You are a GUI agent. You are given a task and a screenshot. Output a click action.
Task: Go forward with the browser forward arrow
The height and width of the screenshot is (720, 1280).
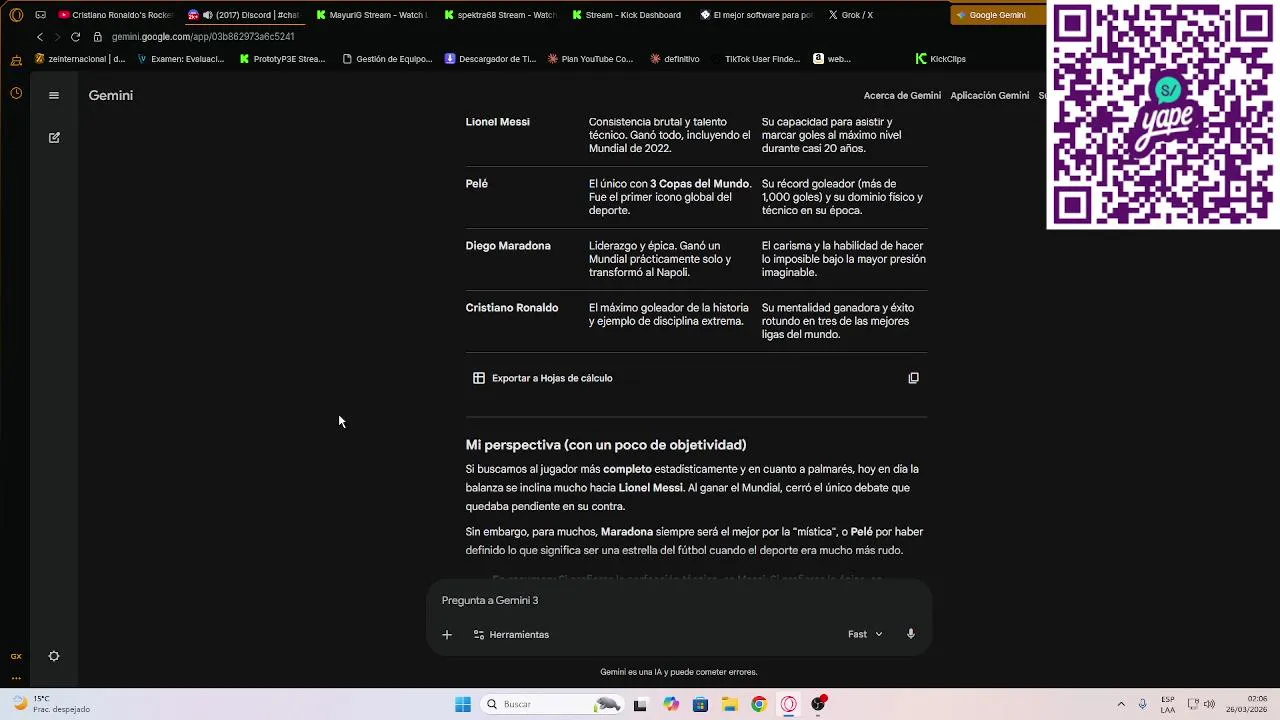pos(57,36)
